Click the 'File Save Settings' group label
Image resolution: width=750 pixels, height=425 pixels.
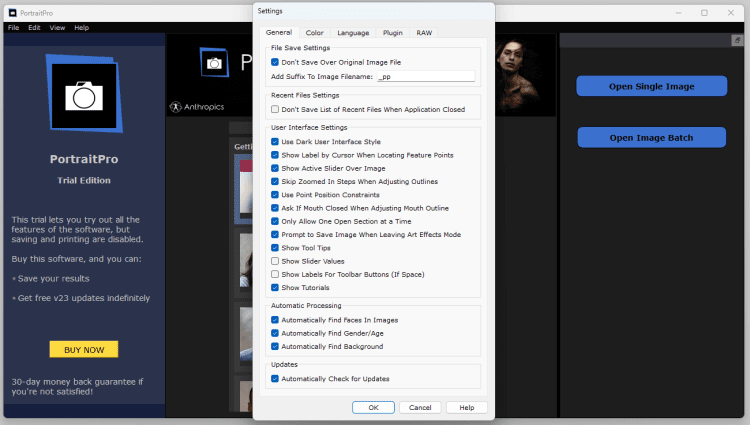(300, 48)
